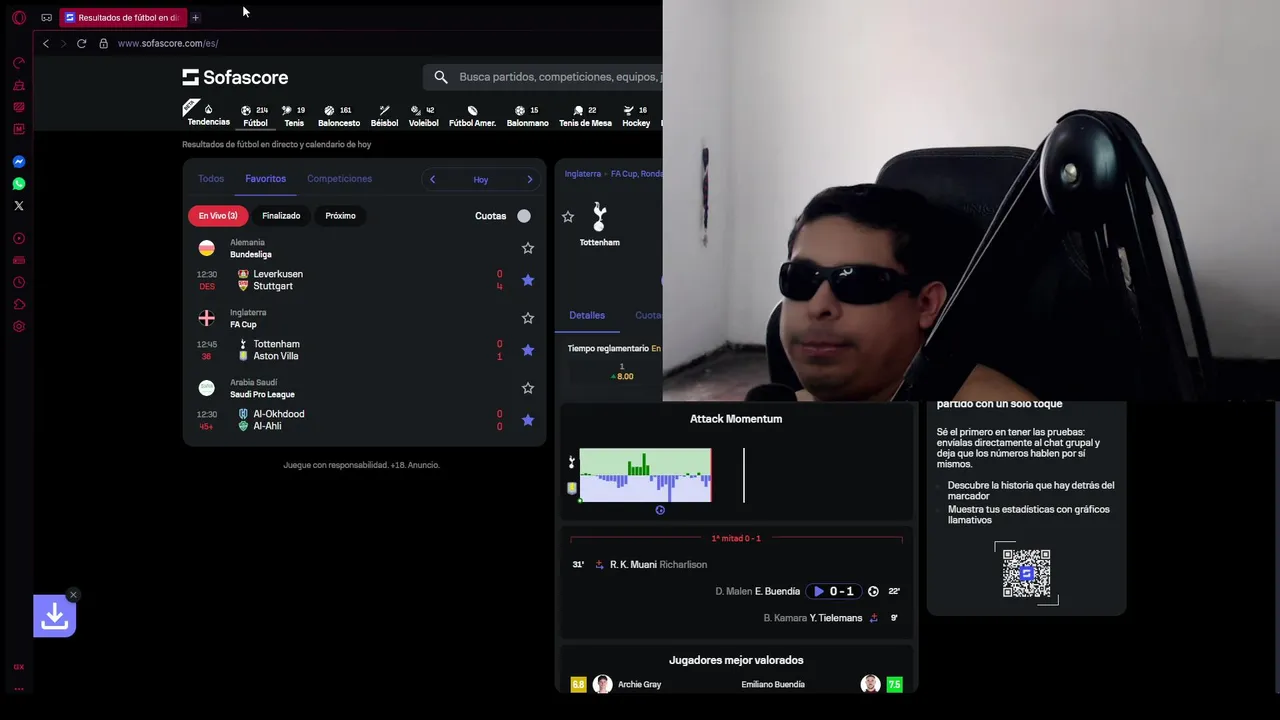
Task: Click the goal marker under the momentum graph
Action: click(x=660, y=510)
